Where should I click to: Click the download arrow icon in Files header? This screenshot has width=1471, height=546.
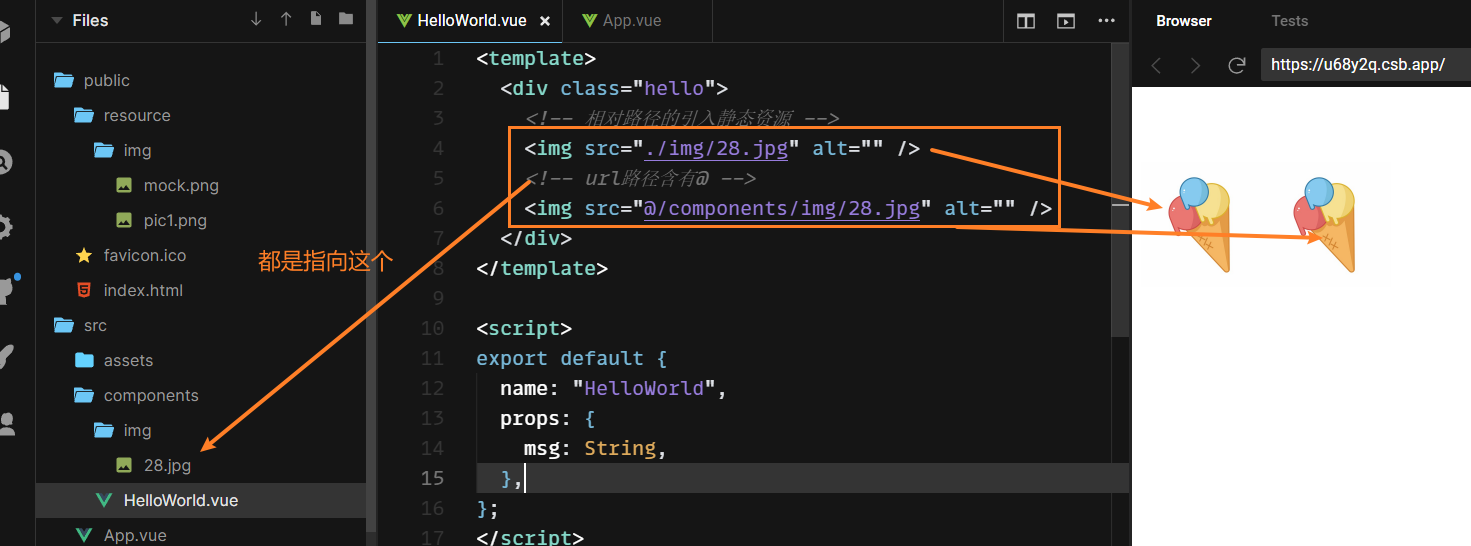[256, 19]
